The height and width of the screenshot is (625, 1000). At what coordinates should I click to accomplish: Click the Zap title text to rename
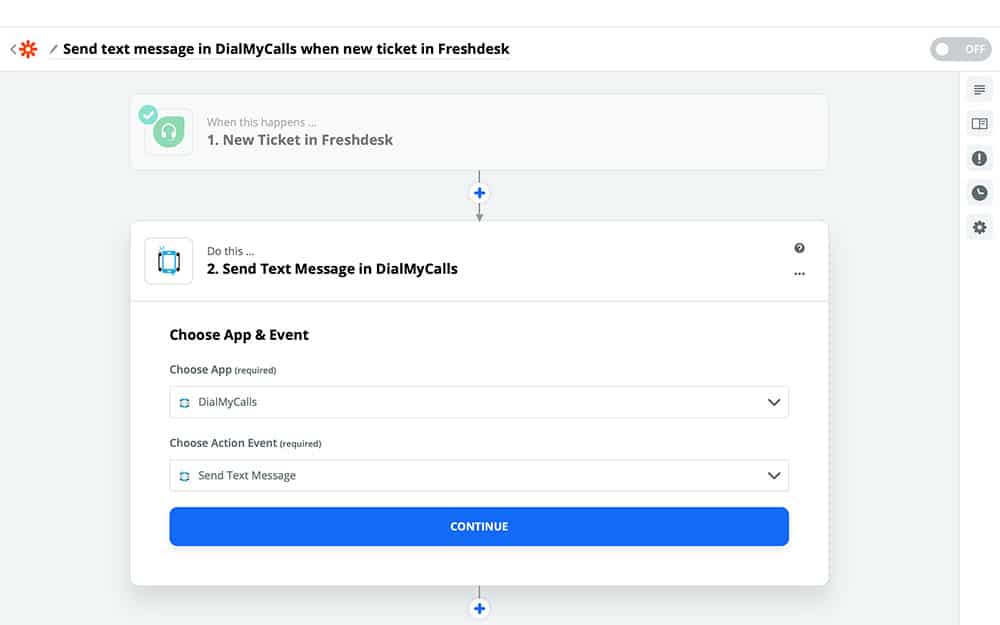[286, 49]
